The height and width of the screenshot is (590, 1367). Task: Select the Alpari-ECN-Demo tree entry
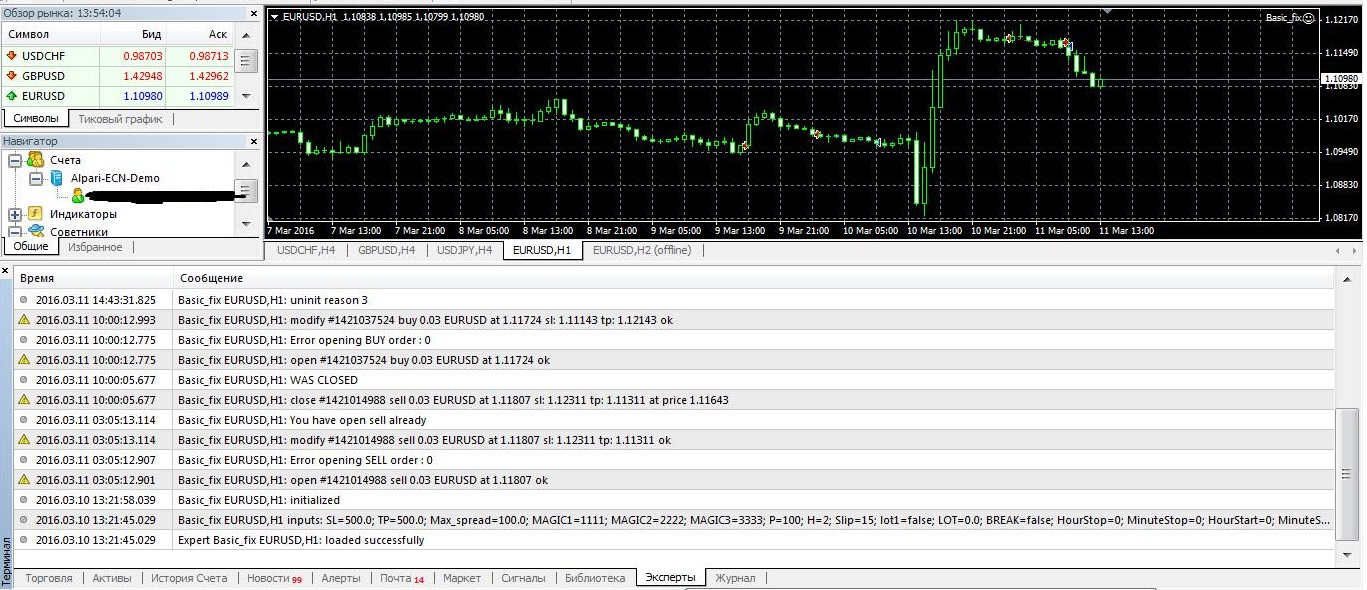point(115,178)
